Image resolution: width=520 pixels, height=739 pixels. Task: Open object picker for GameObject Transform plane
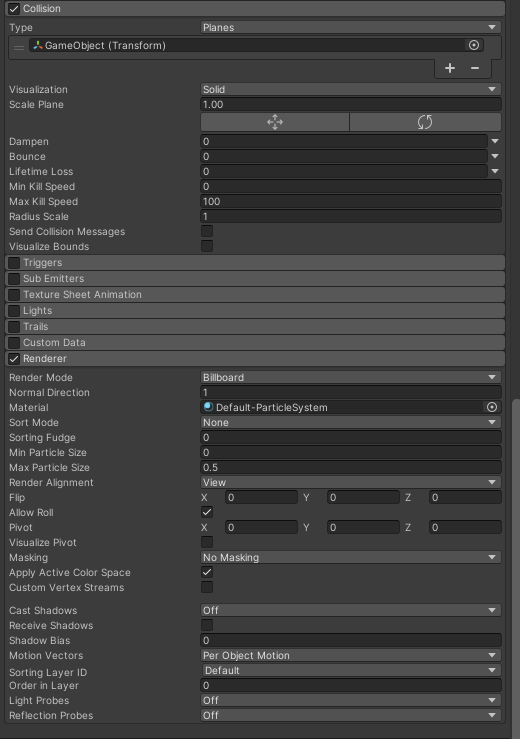click(474, 45)
